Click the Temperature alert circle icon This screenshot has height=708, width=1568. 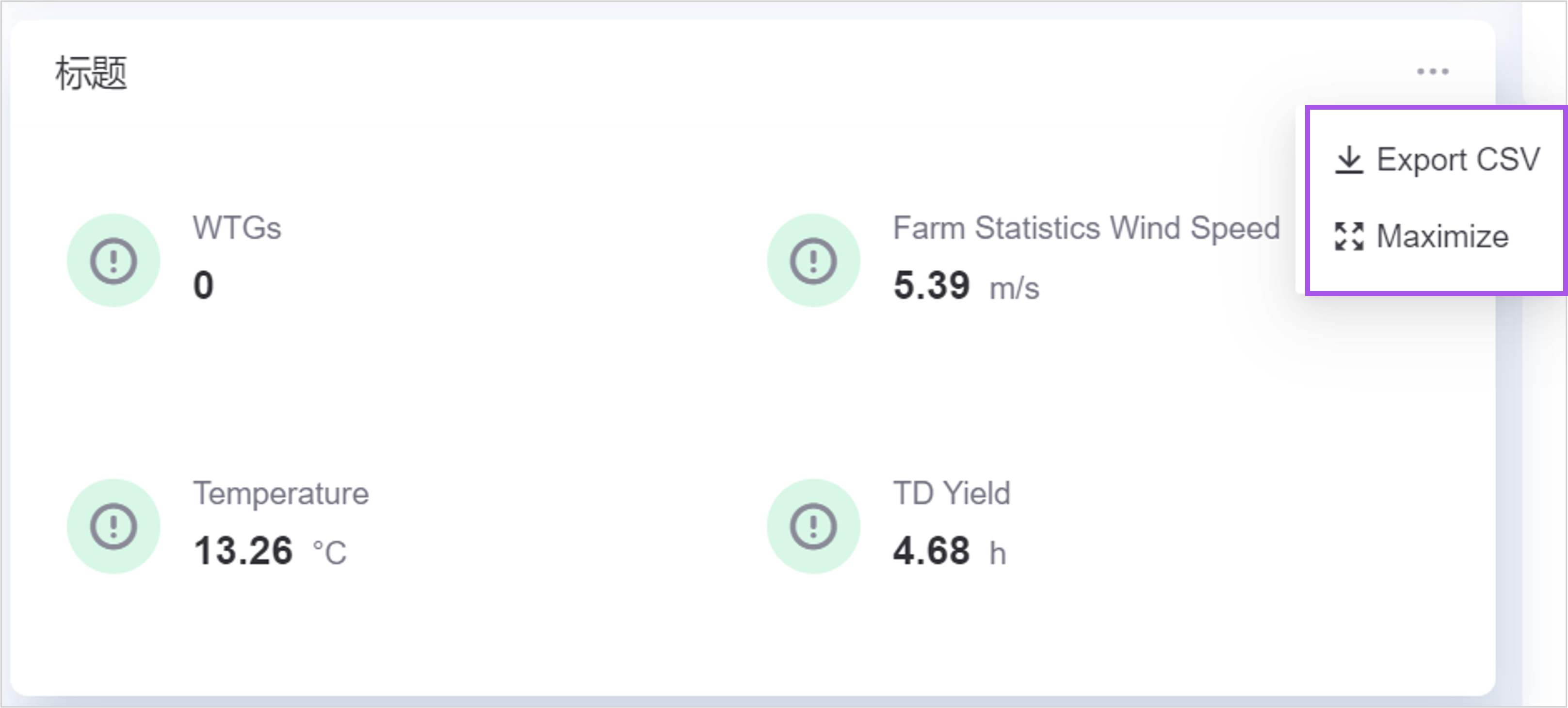(x=114, y=526)
